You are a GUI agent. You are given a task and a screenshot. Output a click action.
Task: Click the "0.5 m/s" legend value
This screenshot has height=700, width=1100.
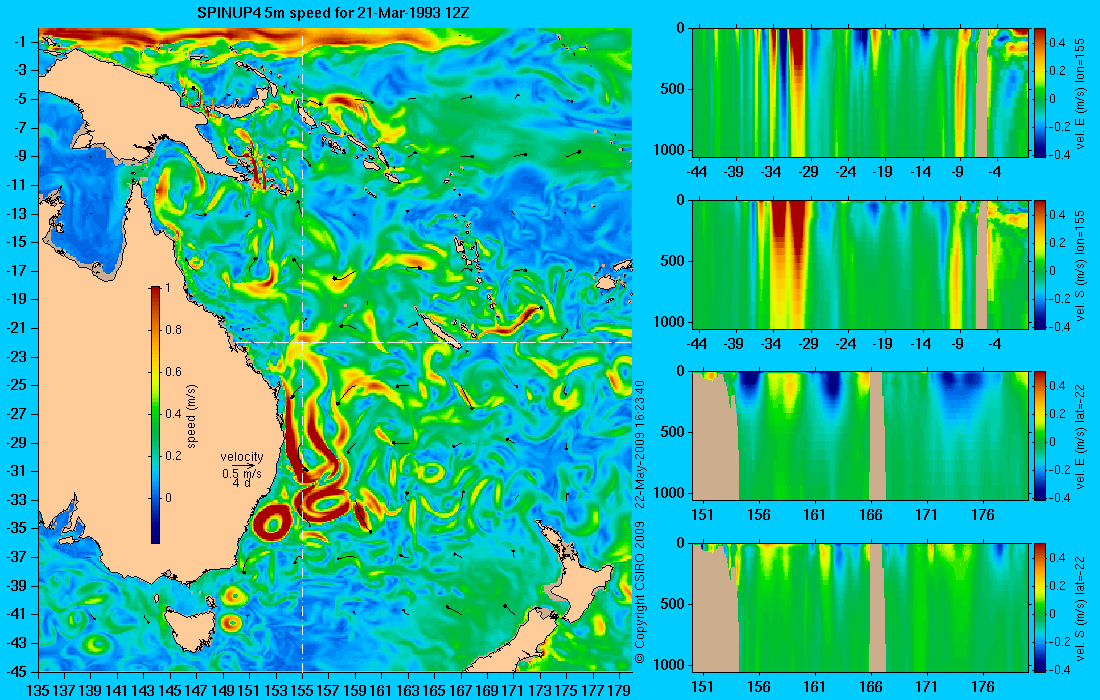coord(242,474)
